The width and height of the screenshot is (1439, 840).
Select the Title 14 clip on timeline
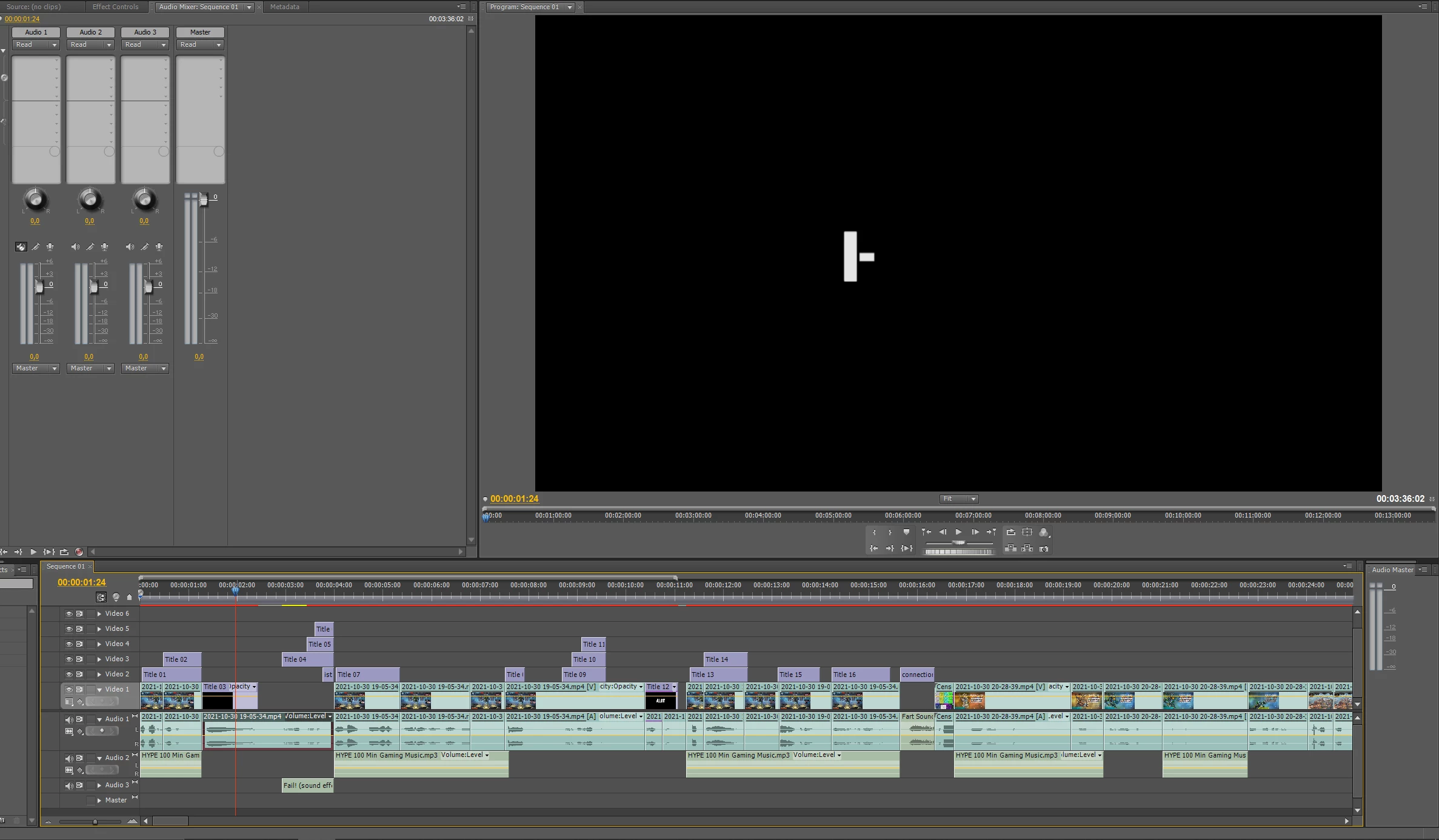click(x=725, y=659)
